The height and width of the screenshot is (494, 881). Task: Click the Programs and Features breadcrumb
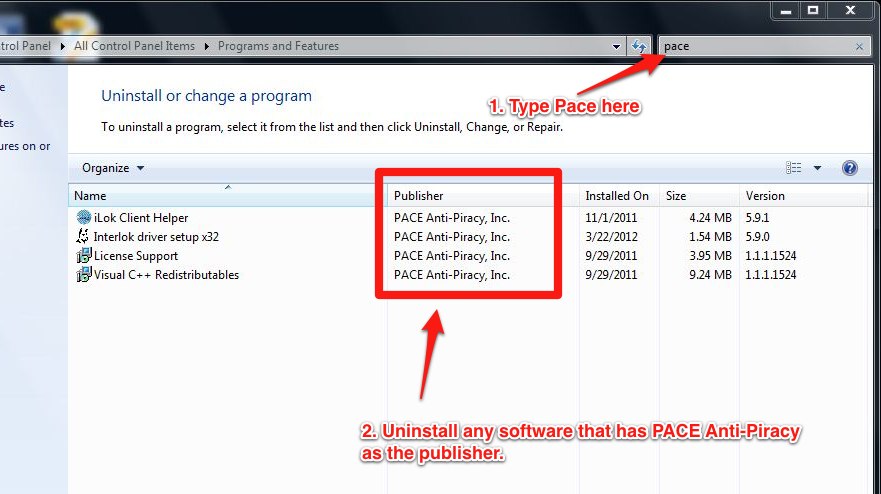click(278, 46)
